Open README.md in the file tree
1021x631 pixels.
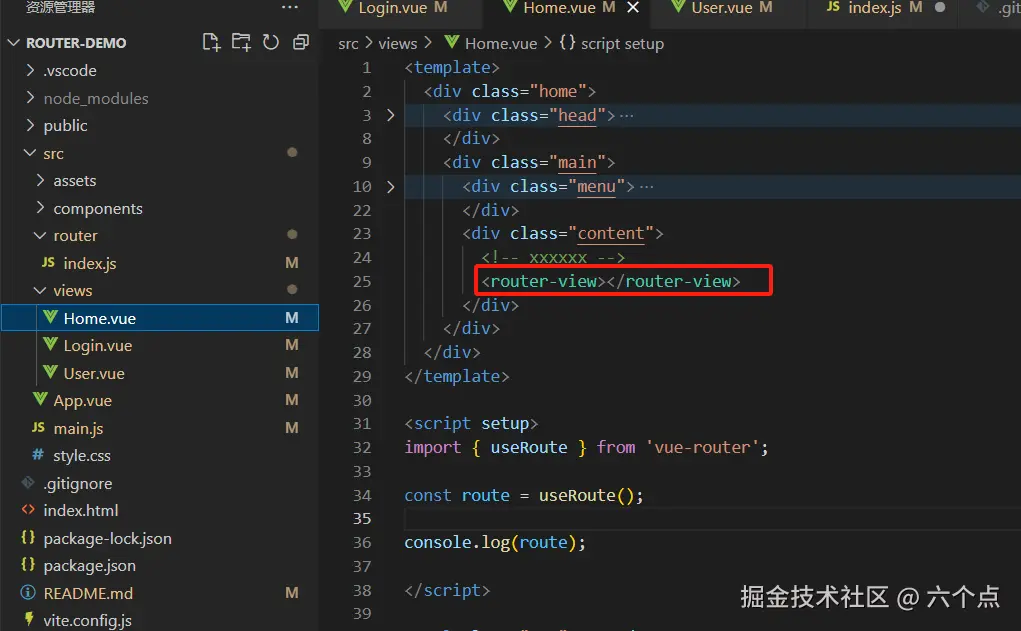(160, 593)
